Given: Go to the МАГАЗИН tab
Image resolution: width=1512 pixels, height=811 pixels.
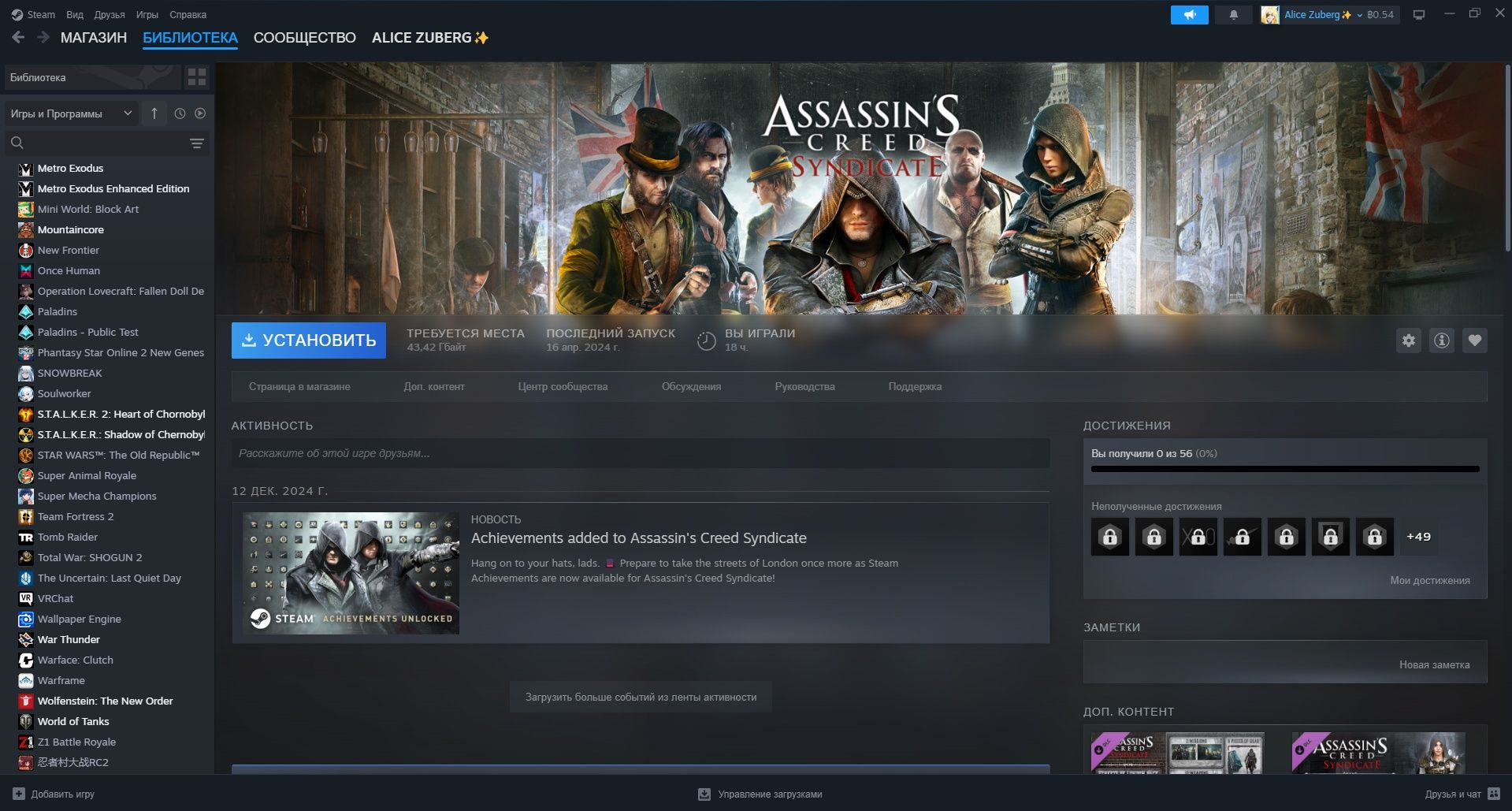Looking at the screenshot, I should point(94,38).
